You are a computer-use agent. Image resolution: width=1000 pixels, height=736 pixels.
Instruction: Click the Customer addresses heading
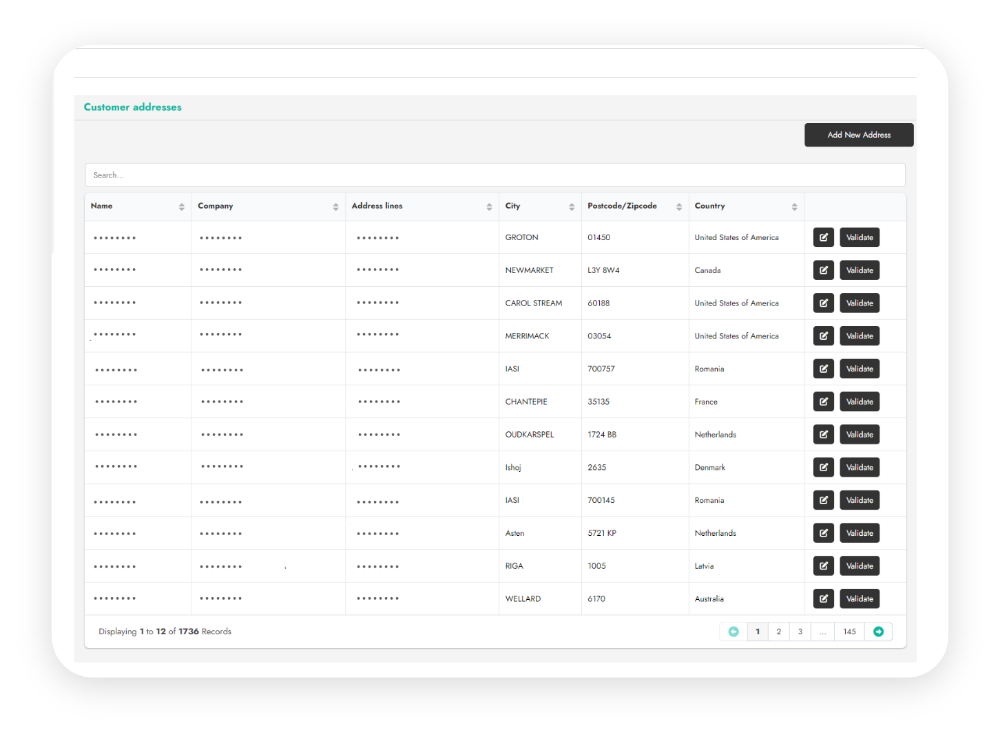pyautogui.click(x=133, y=107)
